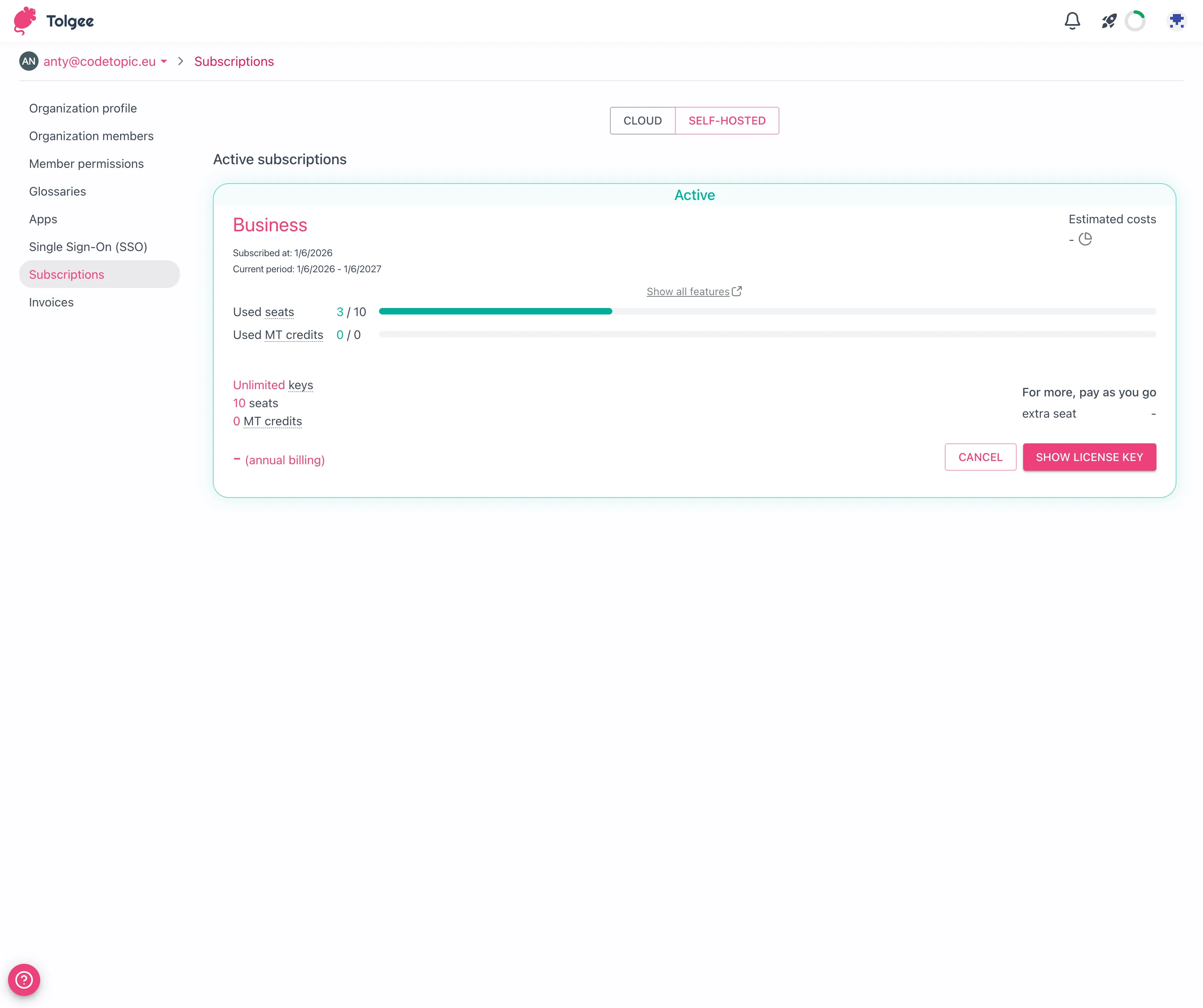Go to Invoices section

pos(51,302)
